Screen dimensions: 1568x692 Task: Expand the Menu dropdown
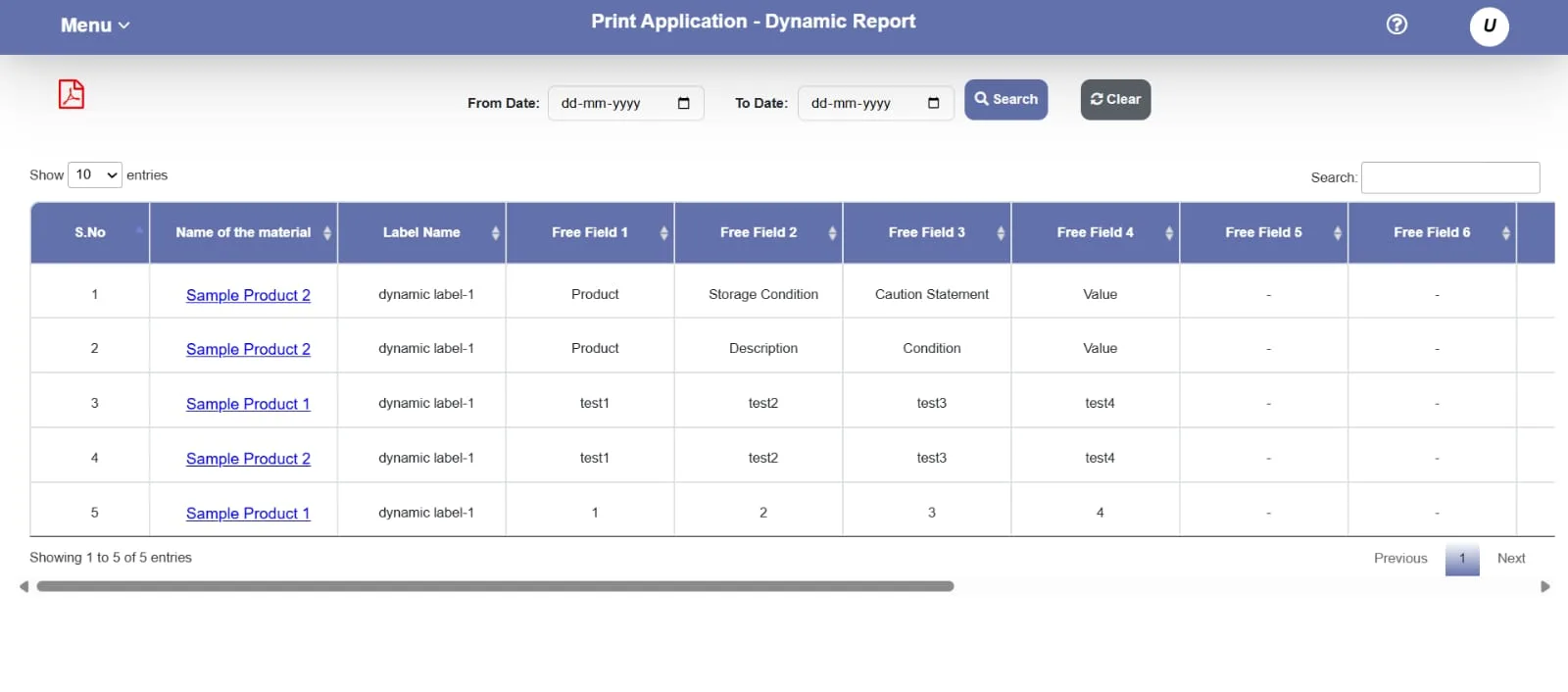pyautogui.click(x=95, y=25)
